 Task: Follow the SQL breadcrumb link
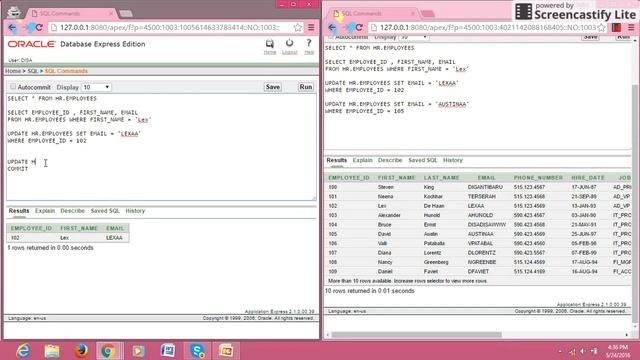(x=32, y=71)
